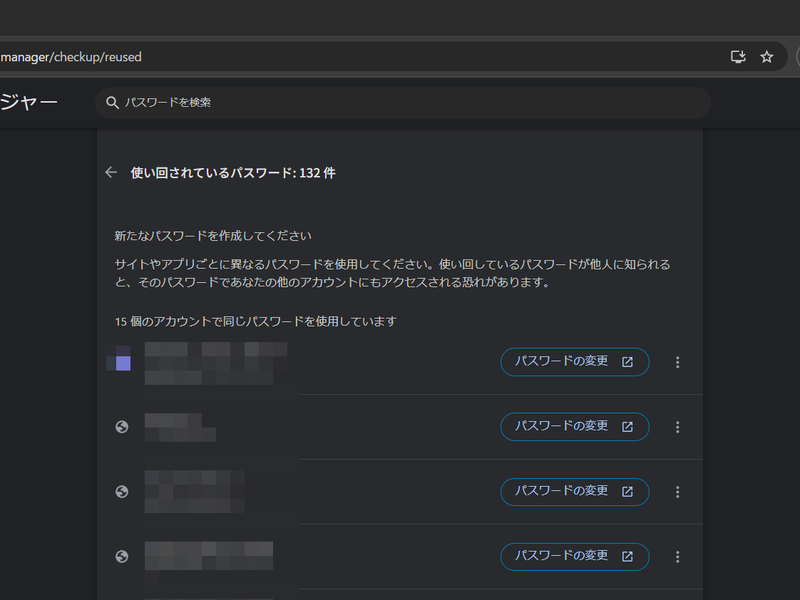Click inside the browser address bar
Image resolution: width=800 pixels, height=600 pixels.
click(300, 57)
